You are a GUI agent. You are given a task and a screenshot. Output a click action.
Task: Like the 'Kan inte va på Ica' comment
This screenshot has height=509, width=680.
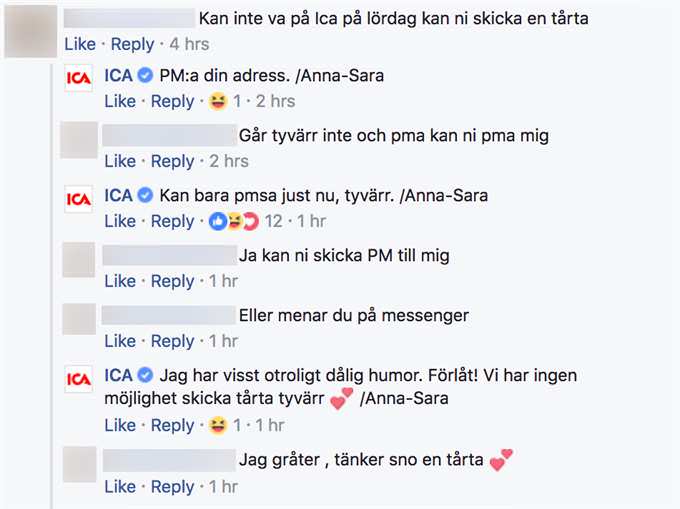(x=80, y=44)
